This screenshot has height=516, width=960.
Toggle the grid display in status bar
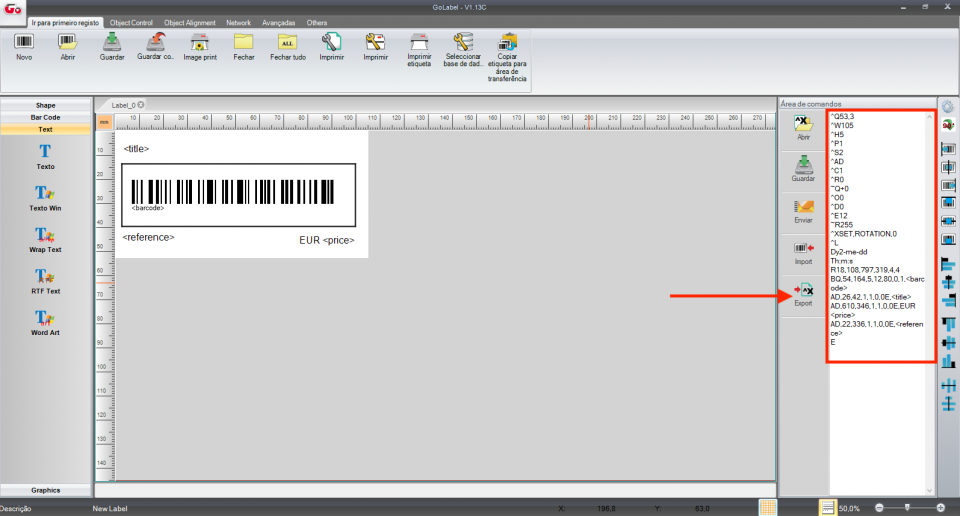[x=767, y=508]
